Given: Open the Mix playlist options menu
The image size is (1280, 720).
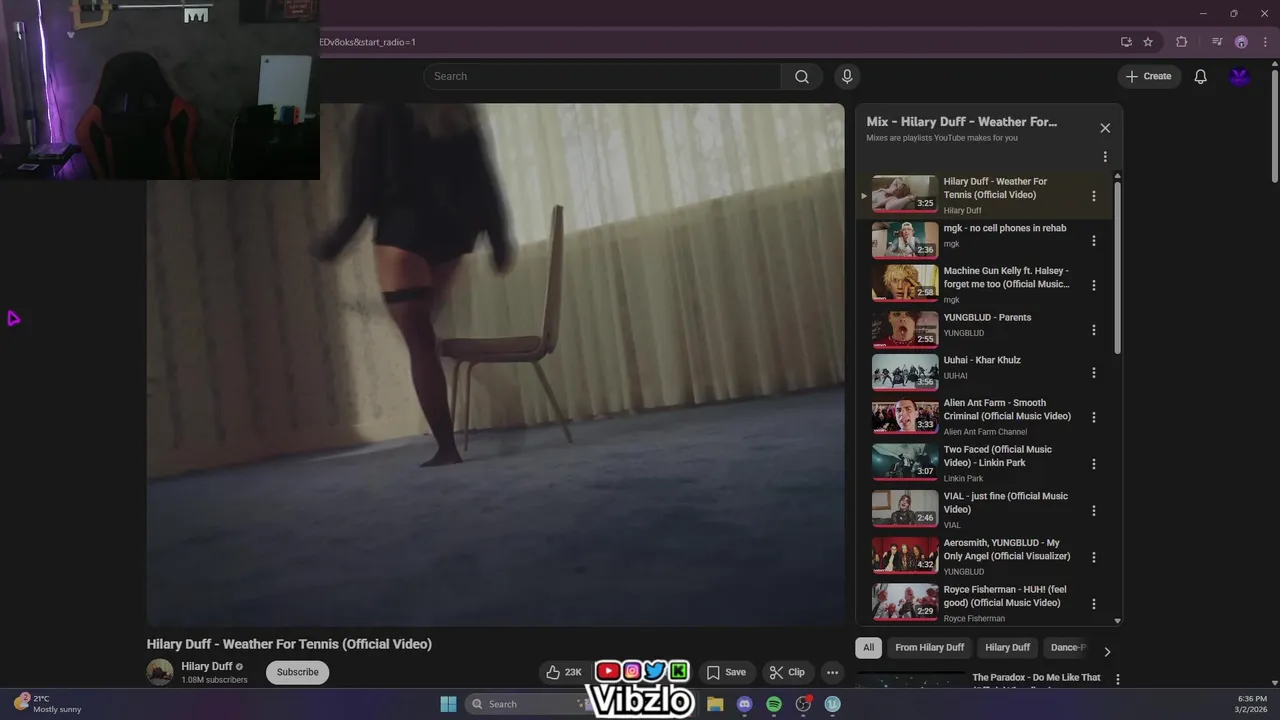Looking at the screenshot, I should pos(1105,157).
